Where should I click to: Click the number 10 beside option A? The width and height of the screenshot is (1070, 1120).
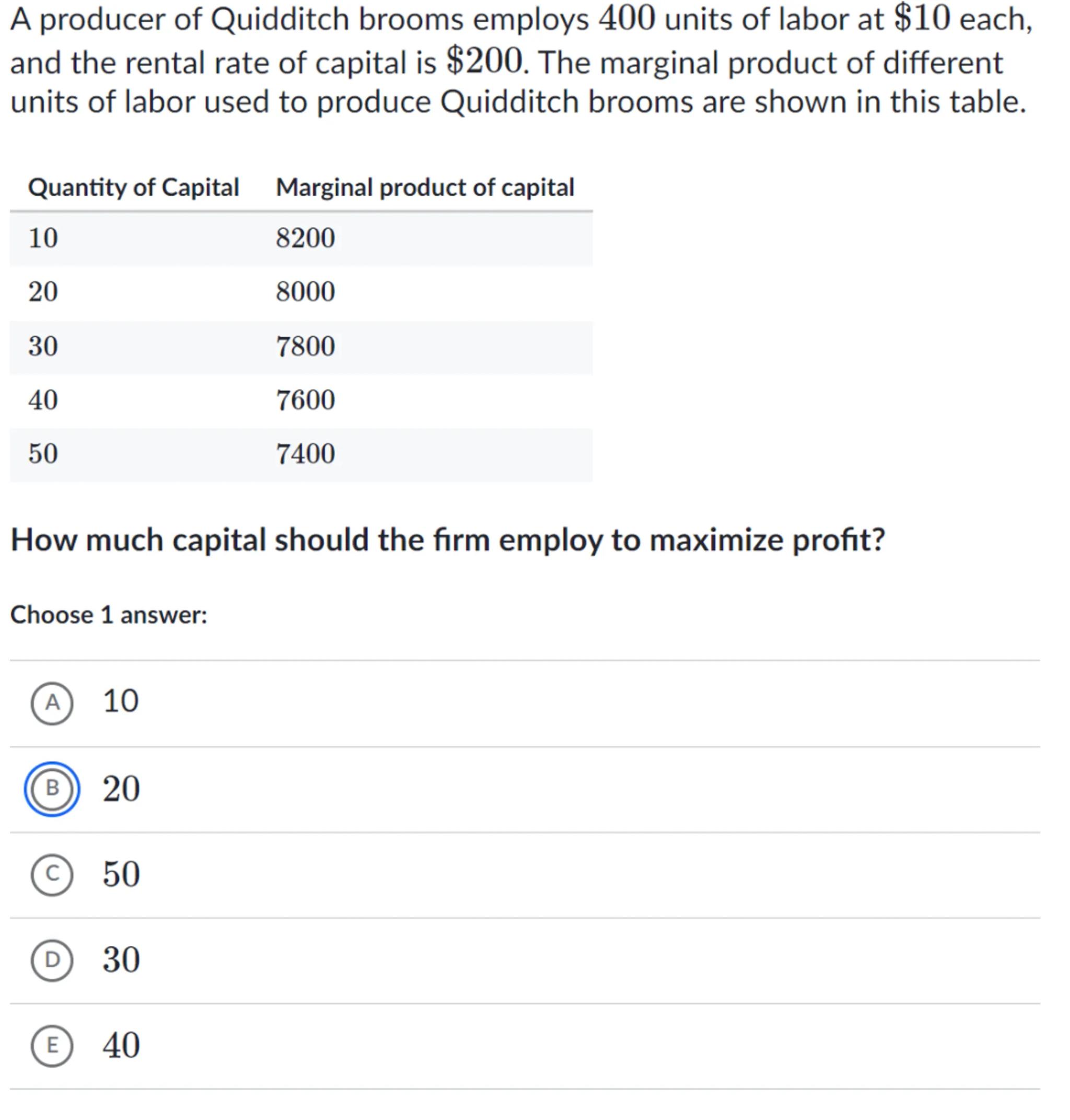point(120,701)
